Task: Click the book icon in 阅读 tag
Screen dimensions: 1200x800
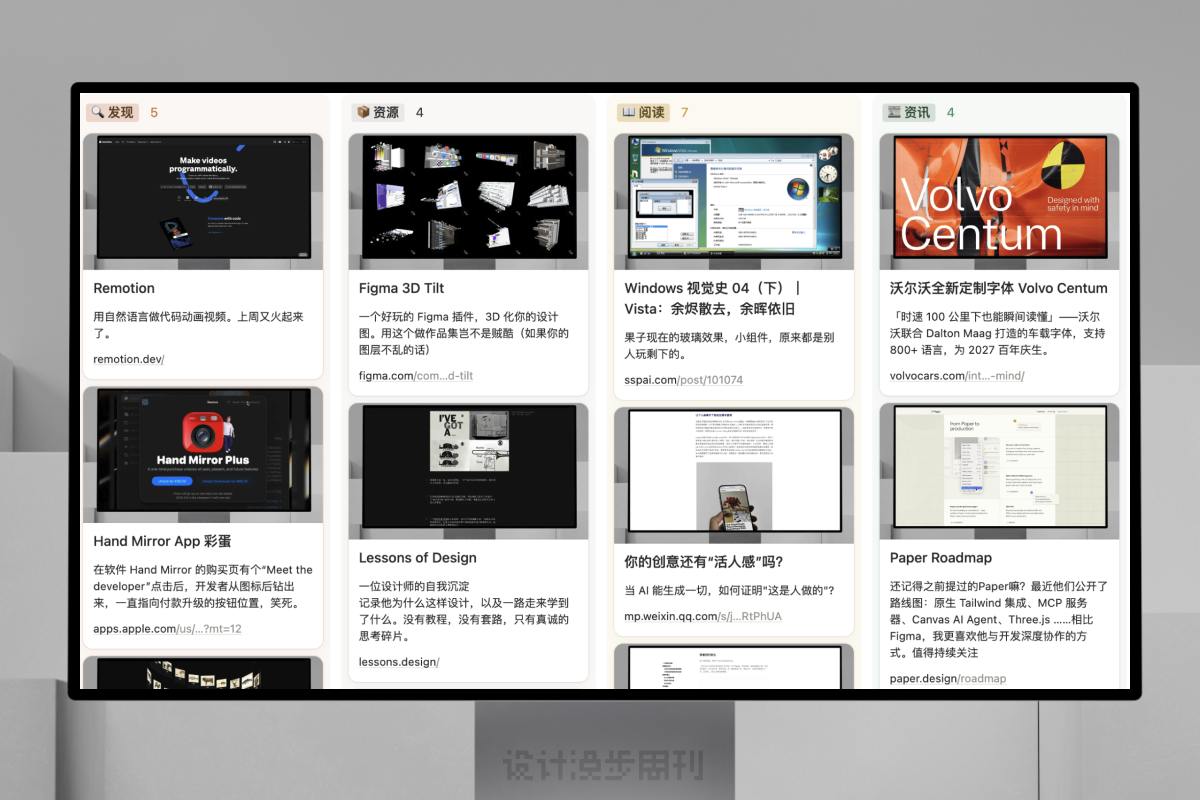Action: [629, 112]
